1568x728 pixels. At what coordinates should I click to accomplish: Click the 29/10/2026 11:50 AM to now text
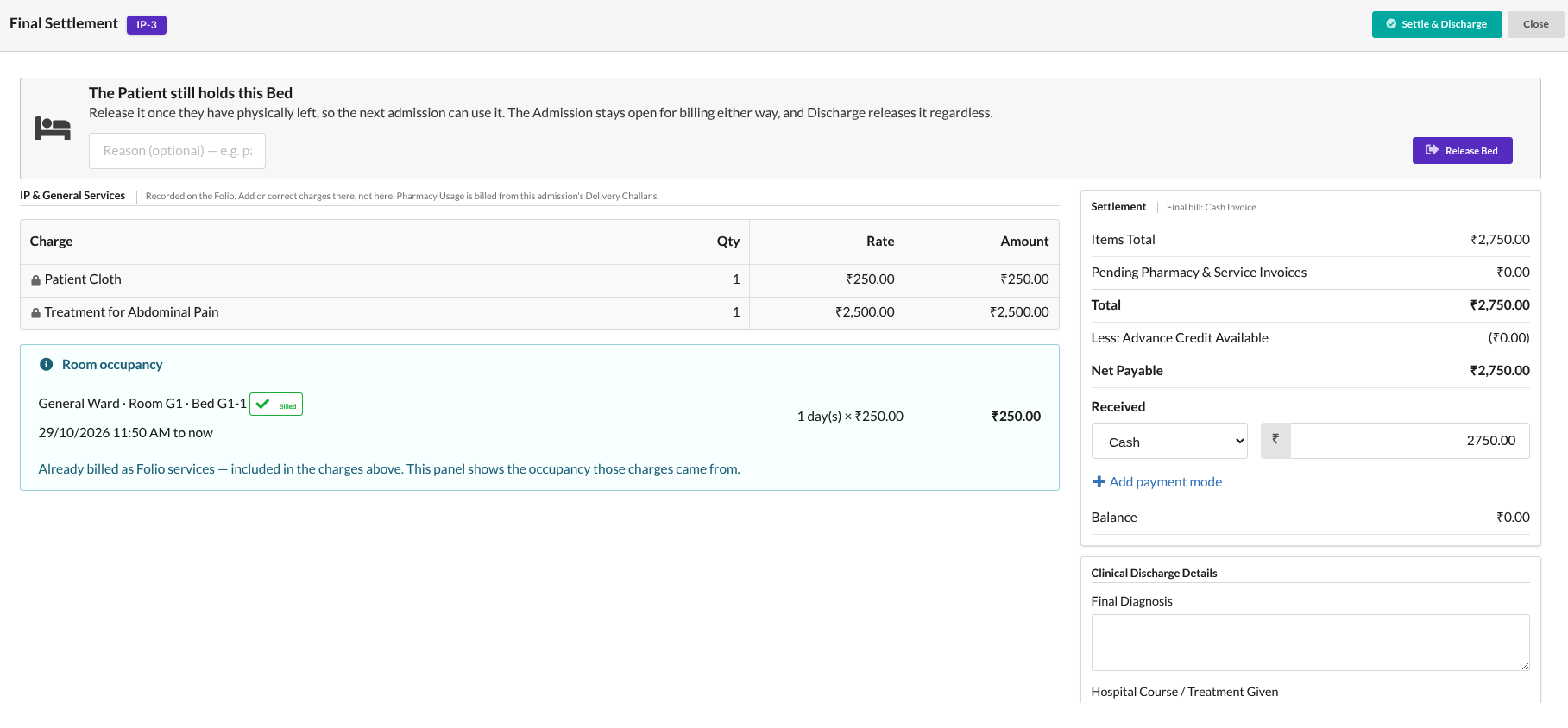(x=125, y=433)
